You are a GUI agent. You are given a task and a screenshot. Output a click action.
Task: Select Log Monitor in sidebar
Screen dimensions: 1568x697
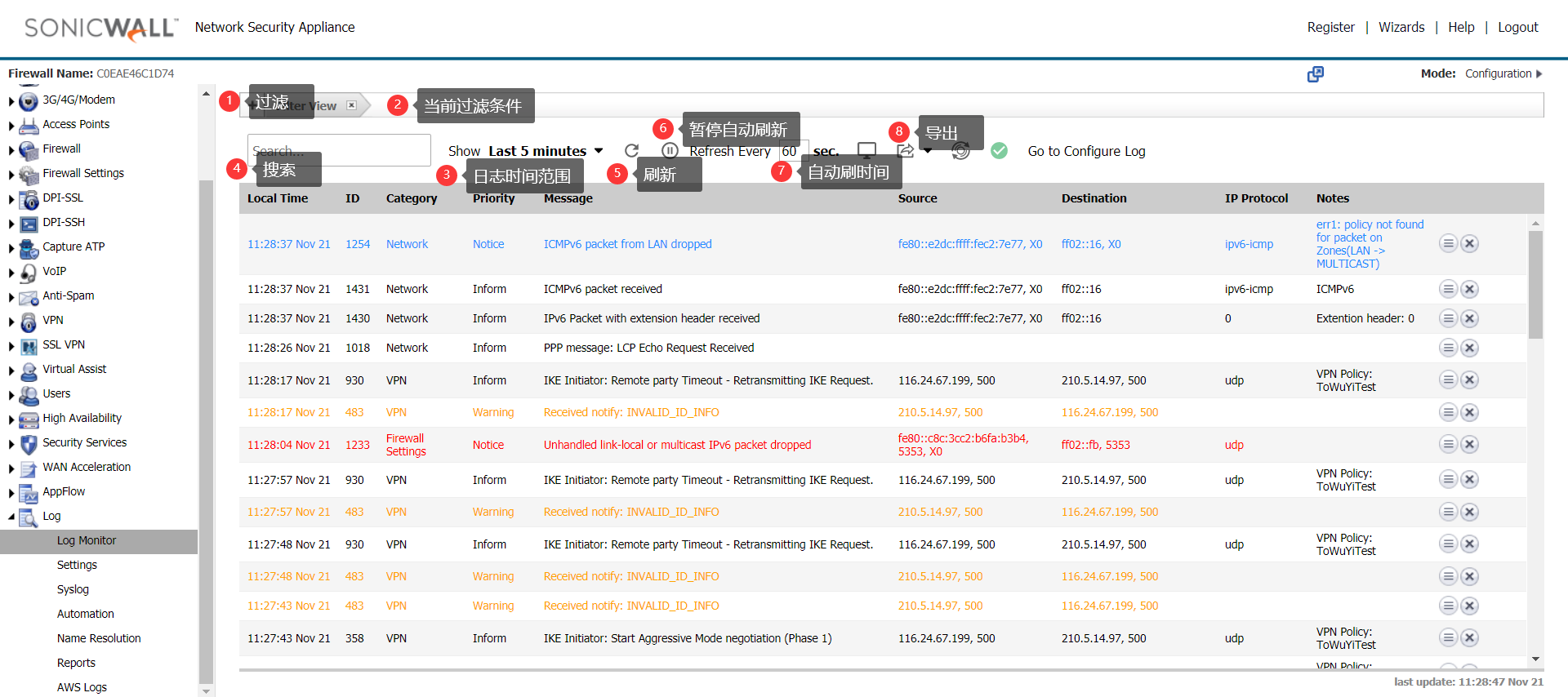click(87, 540)
